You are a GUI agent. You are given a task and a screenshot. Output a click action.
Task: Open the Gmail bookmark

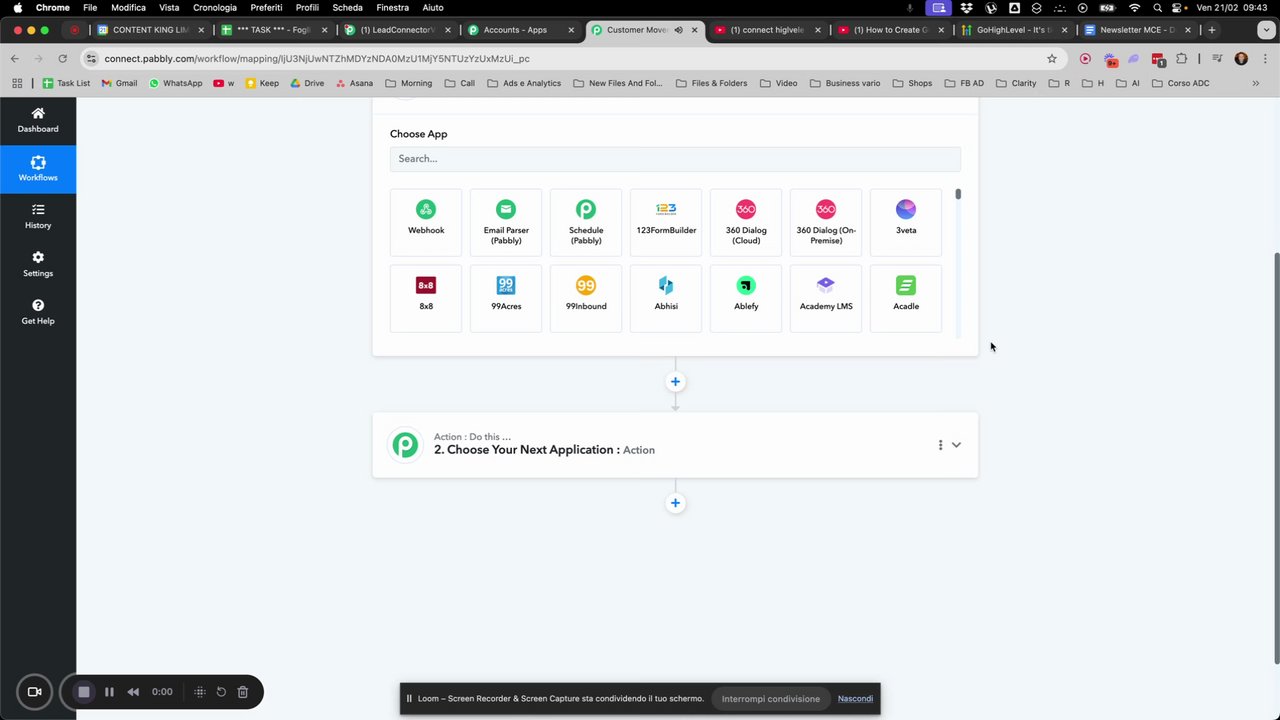tap(118, 83)
